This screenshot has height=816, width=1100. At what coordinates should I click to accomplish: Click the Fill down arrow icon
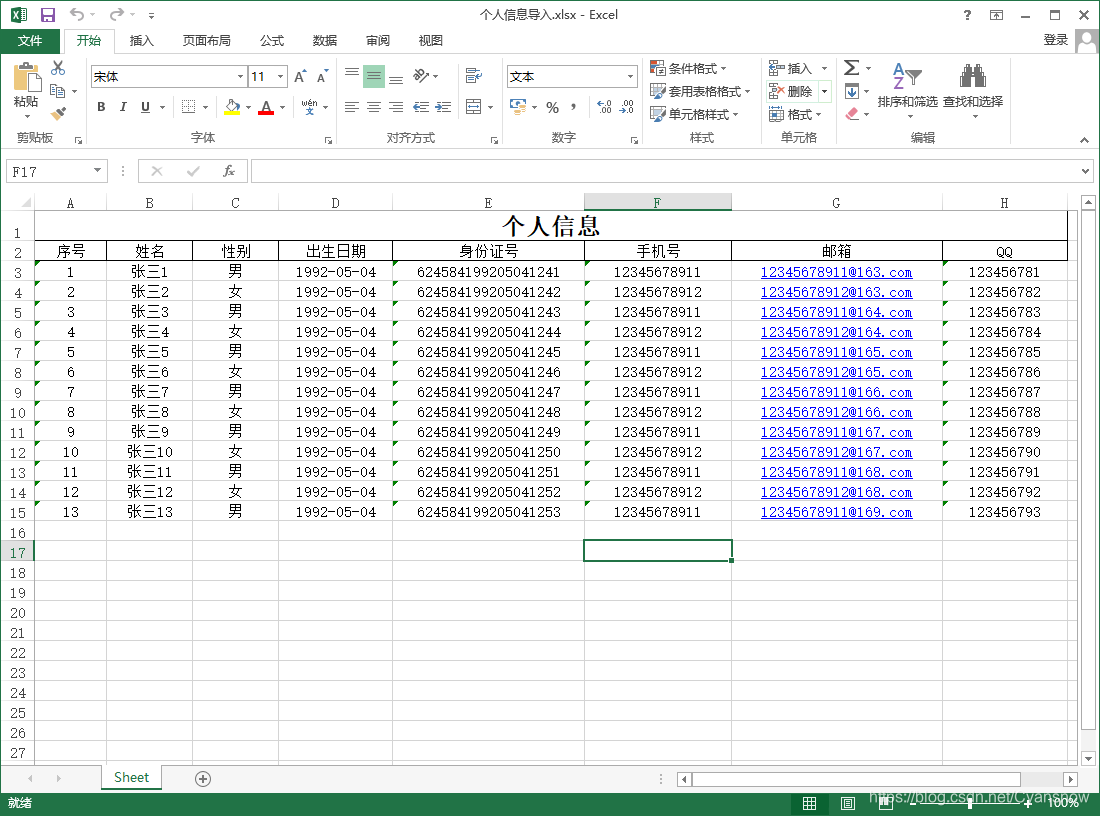coord(852,91)
